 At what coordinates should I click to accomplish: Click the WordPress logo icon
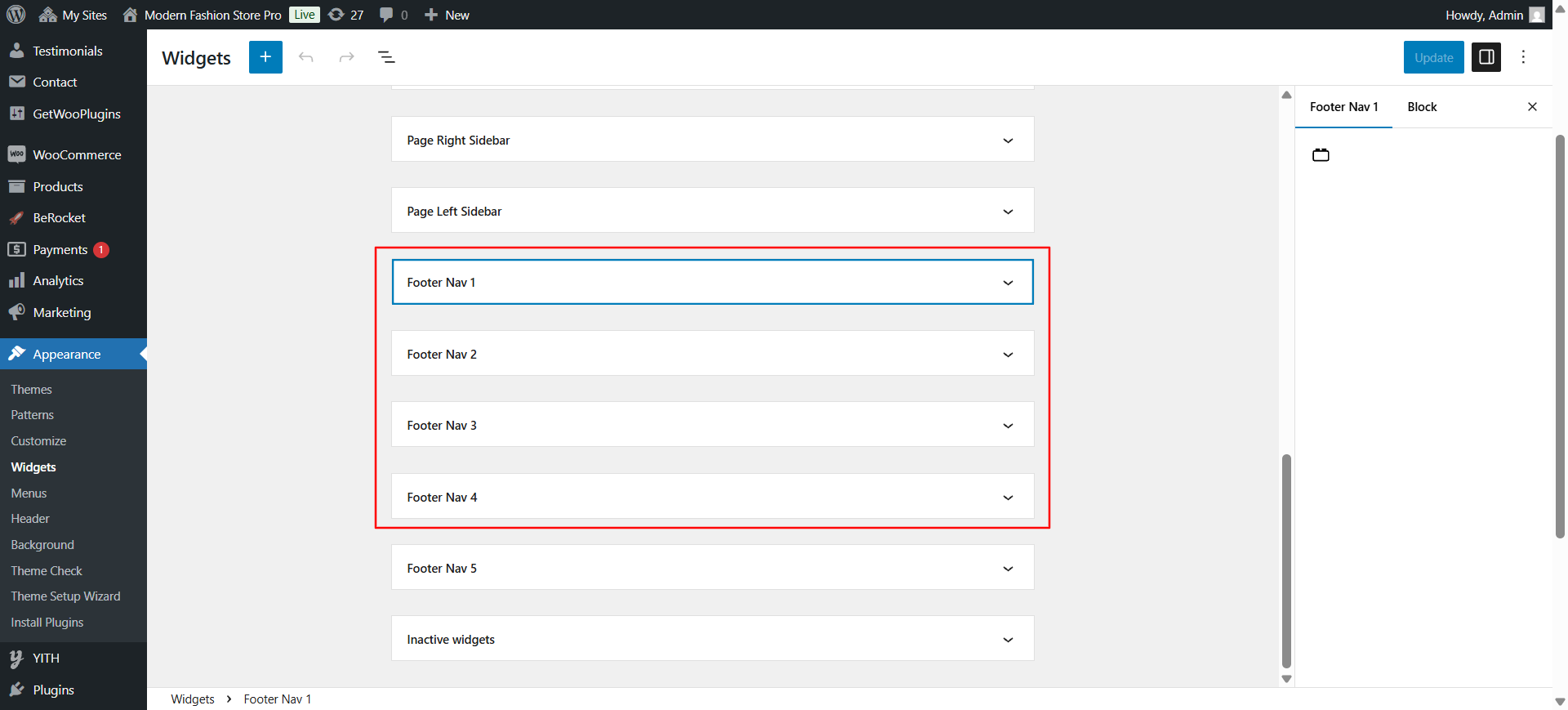pos(16,15)
